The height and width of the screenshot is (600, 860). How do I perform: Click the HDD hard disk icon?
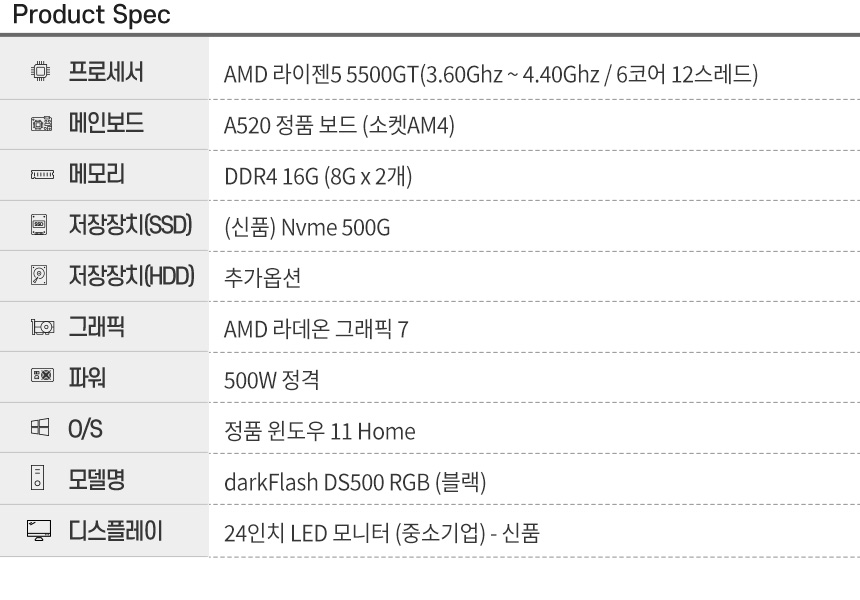click(x=41, y=277)
